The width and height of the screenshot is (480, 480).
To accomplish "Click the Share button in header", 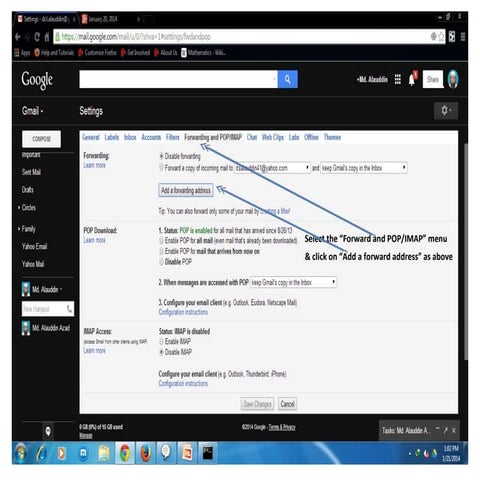I will pyautogui.click(x=433, y=79).
